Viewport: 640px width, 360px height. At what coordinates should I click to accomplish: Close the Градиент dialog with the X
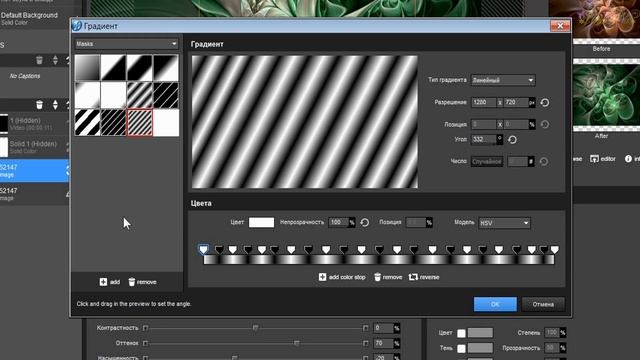(560, 26)
